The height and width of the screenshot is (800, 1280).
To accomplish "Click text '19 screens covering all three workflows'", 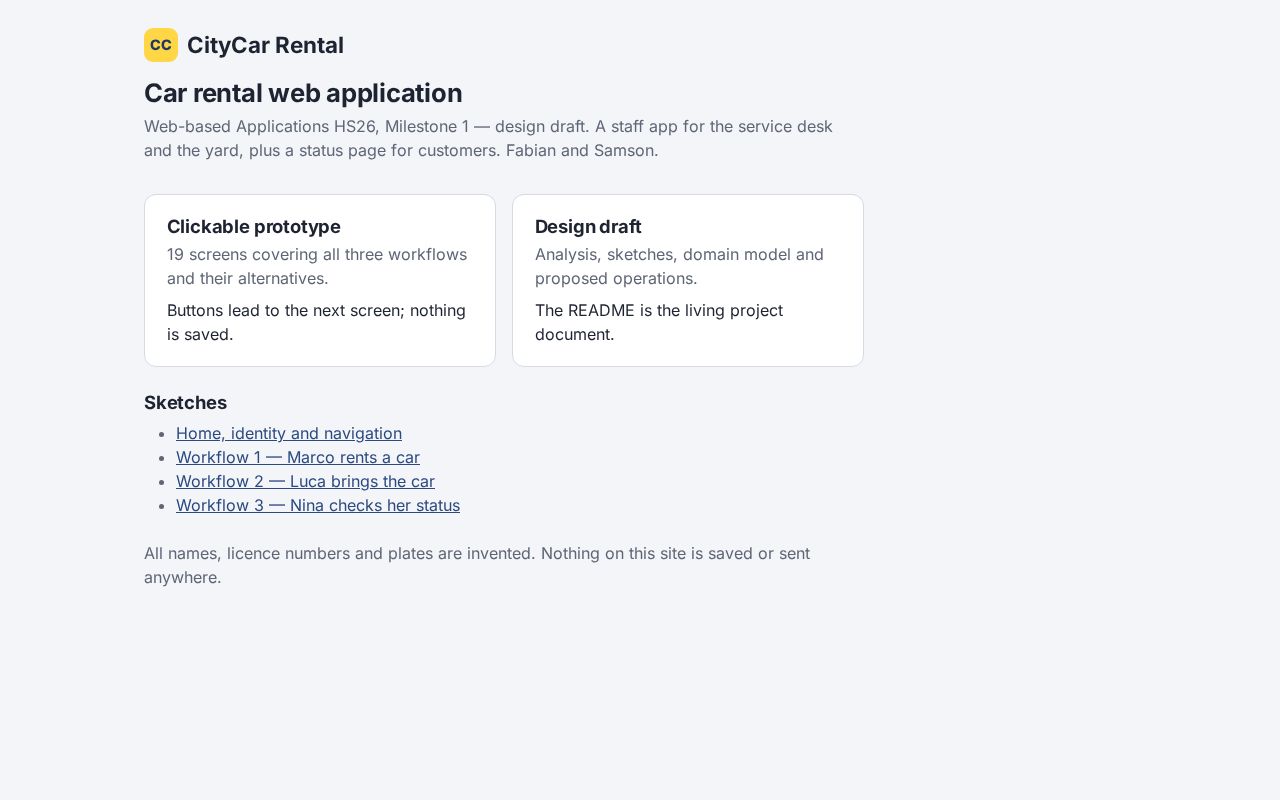I will pos(317,254).
